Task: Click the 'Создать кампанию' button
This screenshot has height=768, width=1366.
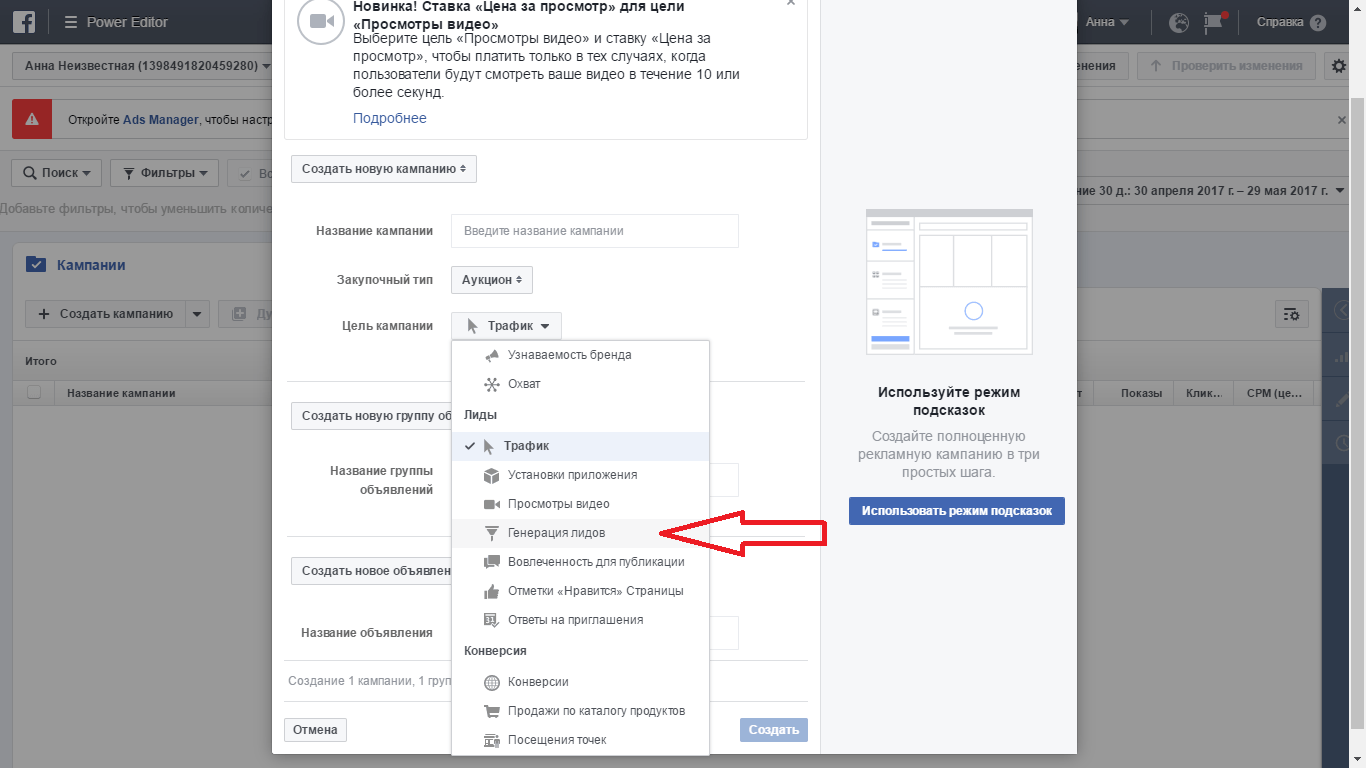Action: (106, 314)
